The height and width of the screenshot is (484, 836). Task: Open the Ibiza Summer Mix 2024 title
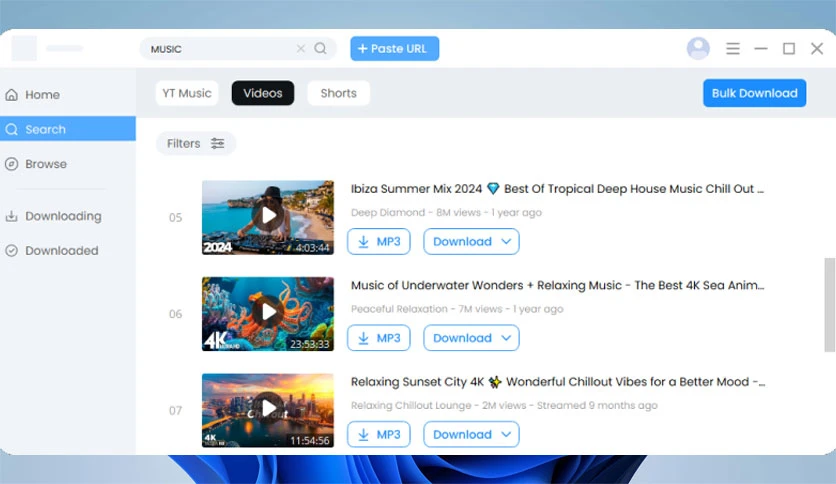click(x=557, y=189)
